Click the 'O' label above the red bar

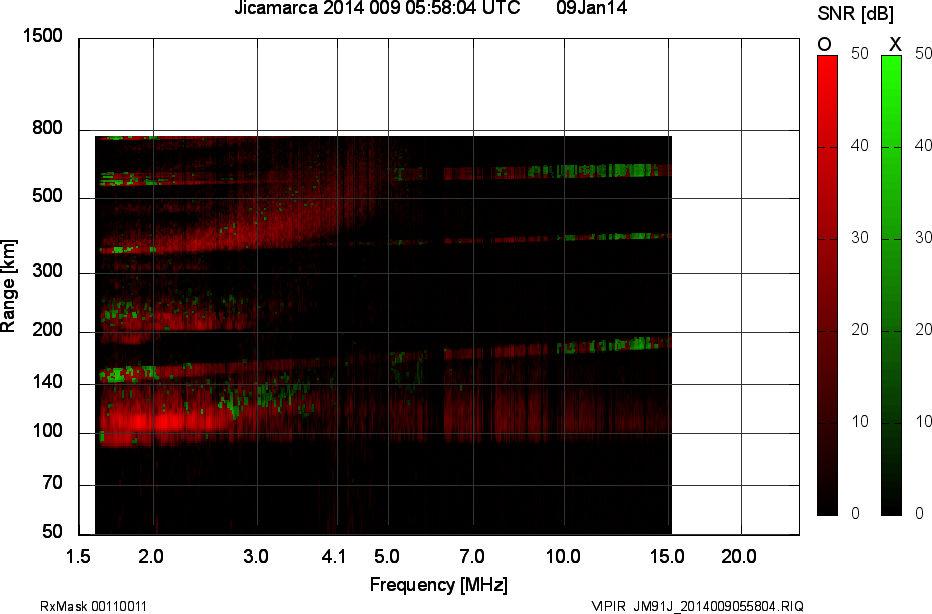pos(824,45)
